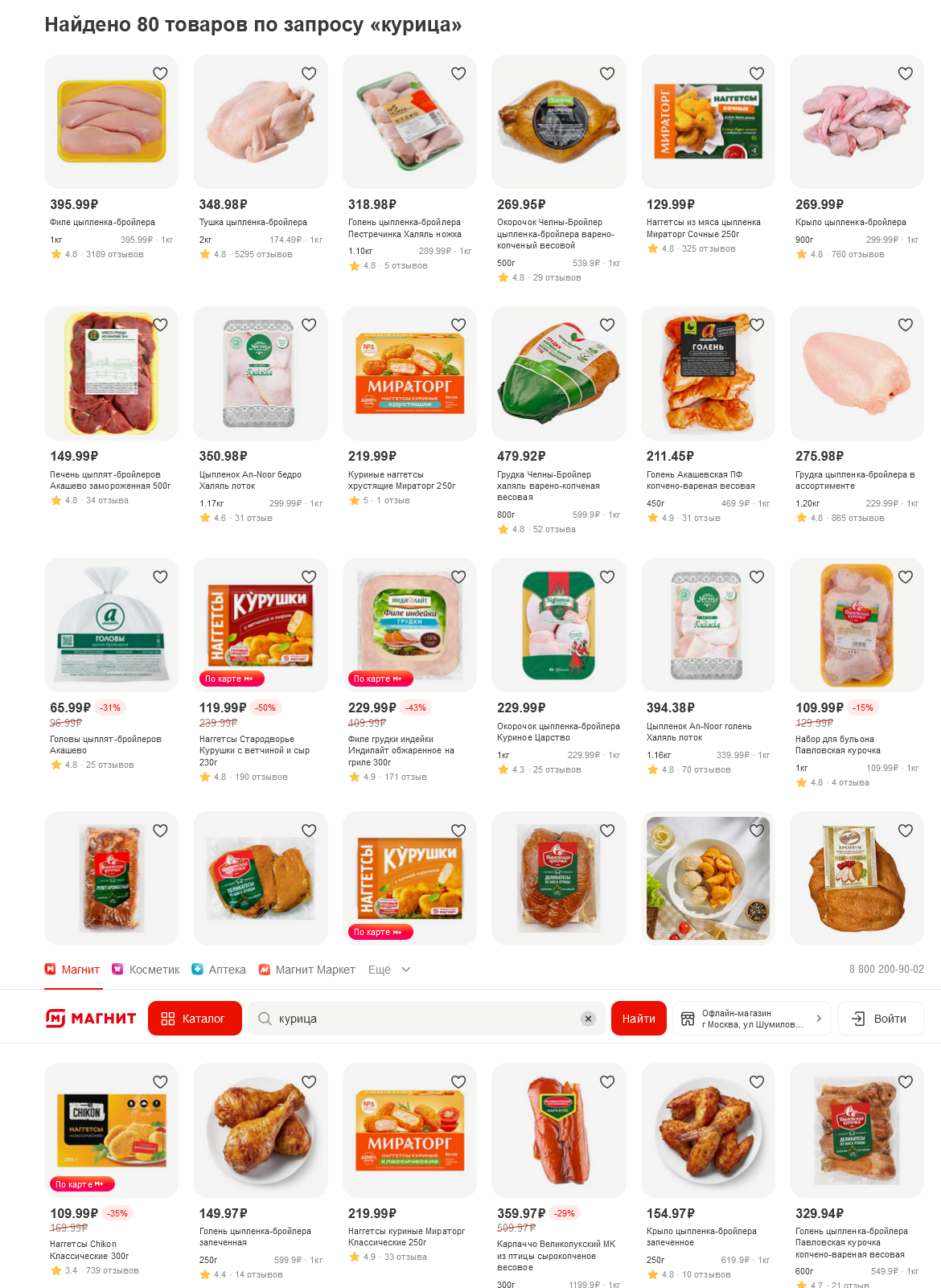
Task: Toggle favorite on Наггетсы Chikon Классические
Action: [160, 1082]
